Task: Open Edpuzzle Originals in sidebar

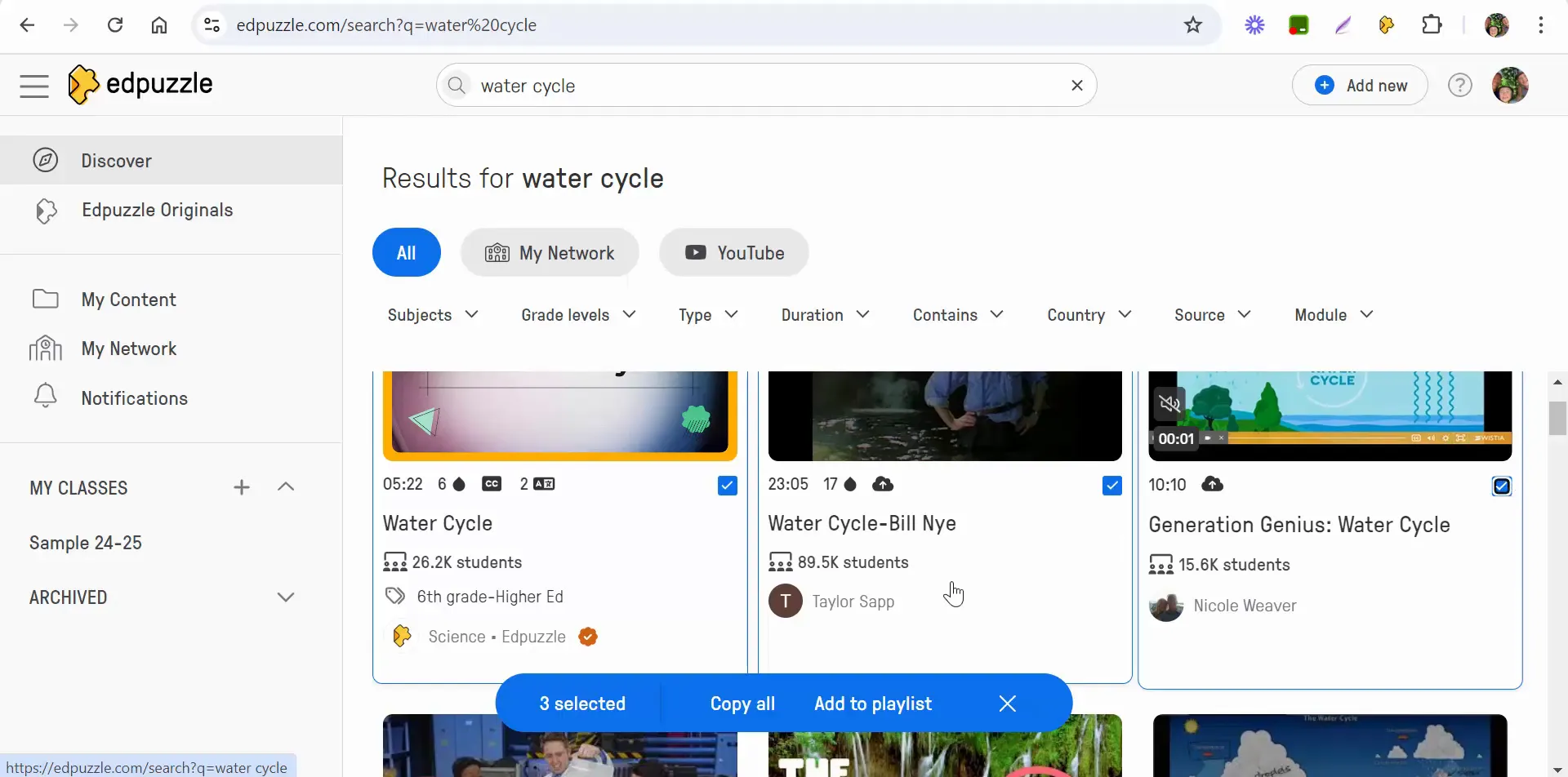Action: (x=171, y=211)
